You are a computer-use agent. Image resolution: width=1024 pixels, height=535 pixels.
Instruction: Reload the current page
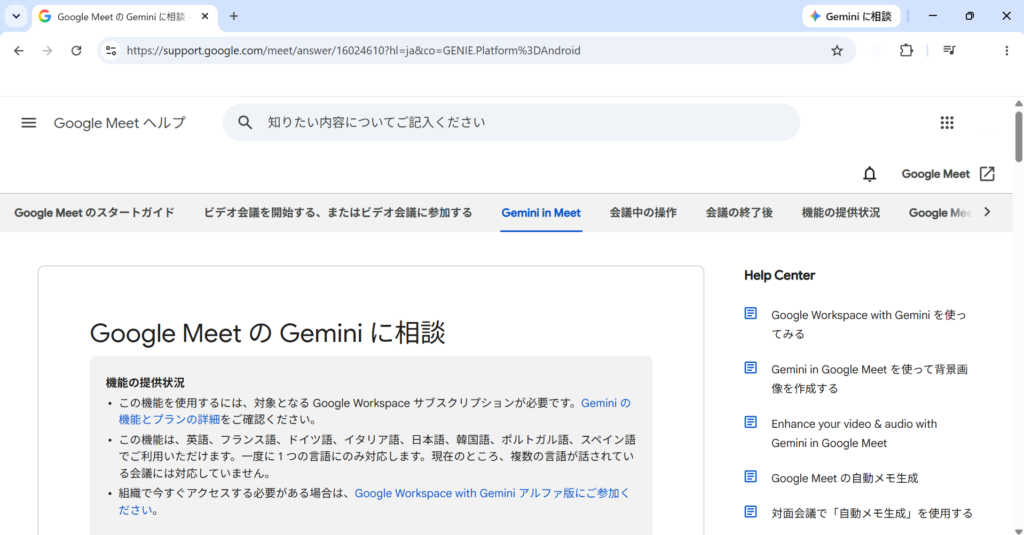click(x=76, y=50)
